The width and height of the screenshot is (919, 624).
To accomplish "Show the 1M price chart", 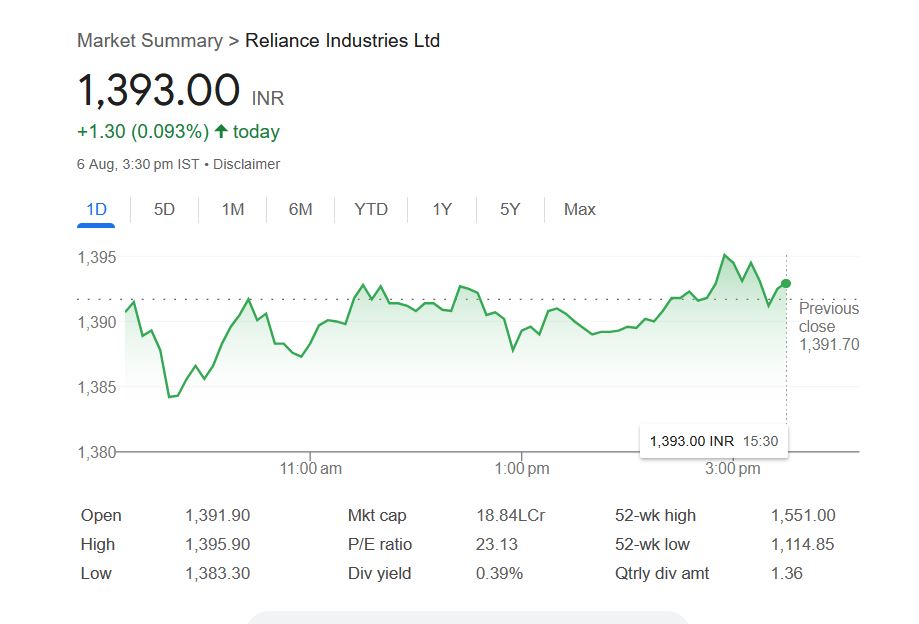I will click(232, 209).
